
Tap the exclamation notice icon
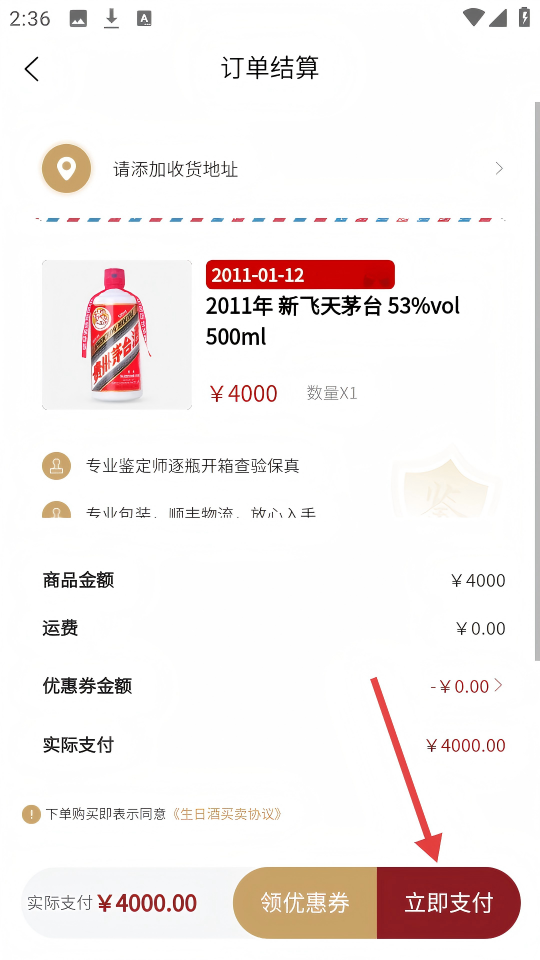31,814
